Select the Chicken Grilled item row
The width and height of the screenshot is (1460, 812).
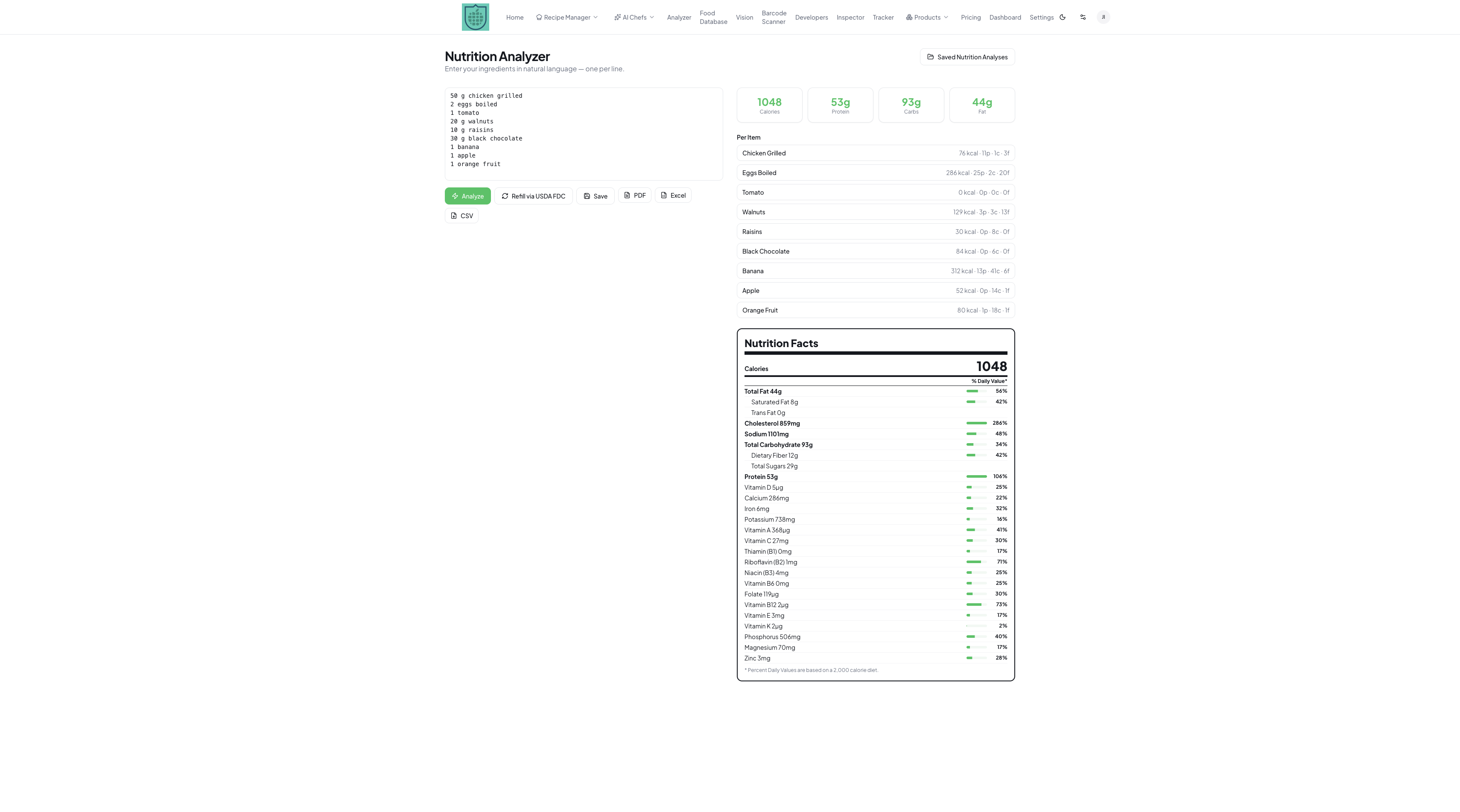tap(876, 153)
